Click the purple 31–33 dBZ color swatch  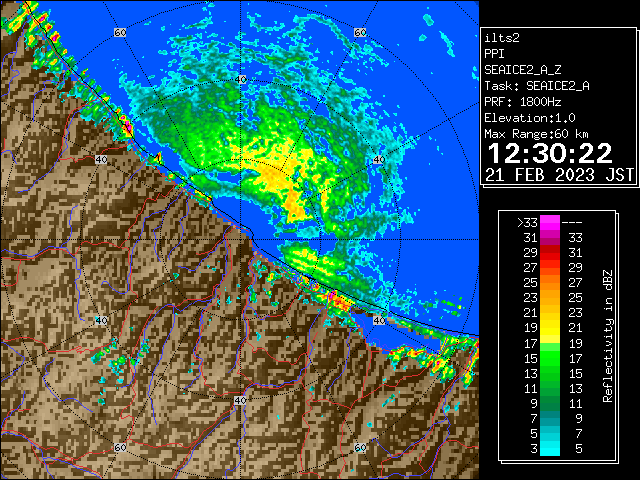coord(550,238)
